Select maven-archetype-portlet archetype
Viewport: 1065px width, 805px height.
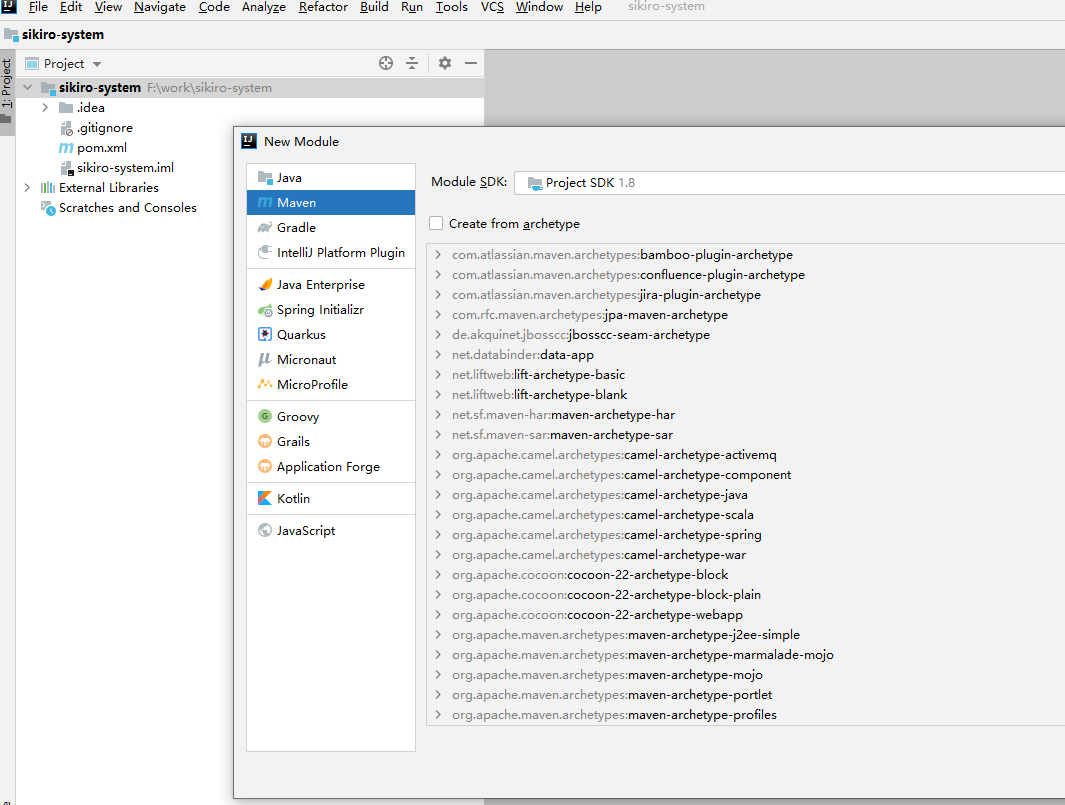click(x=611, y=695)
